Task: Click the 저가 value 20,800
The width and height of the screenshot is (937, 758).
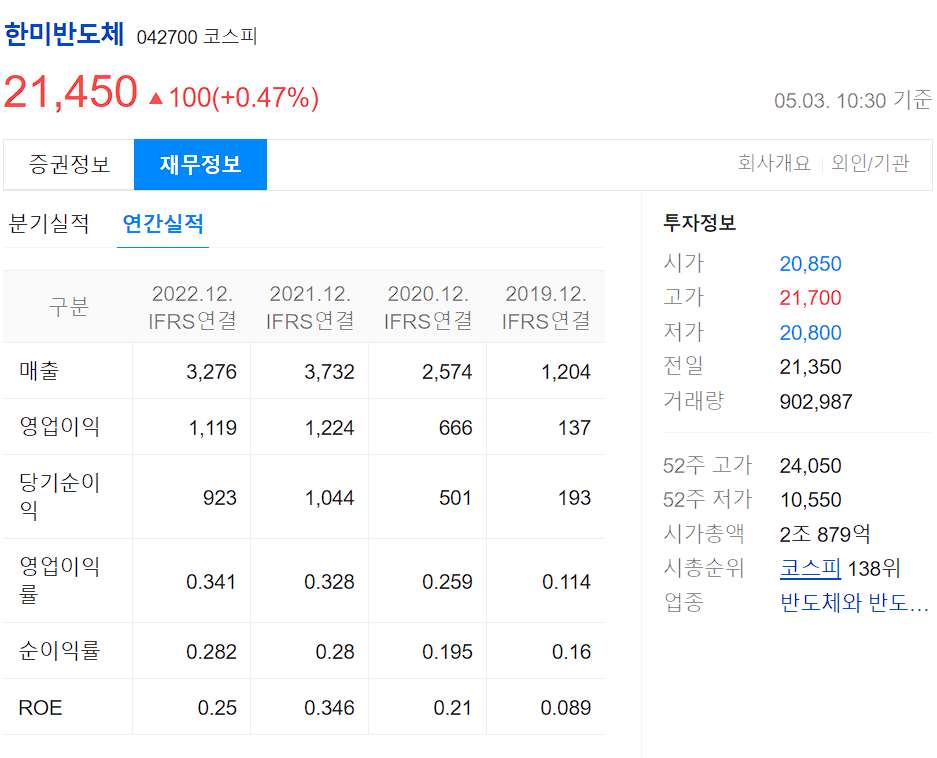Action: 810,332
